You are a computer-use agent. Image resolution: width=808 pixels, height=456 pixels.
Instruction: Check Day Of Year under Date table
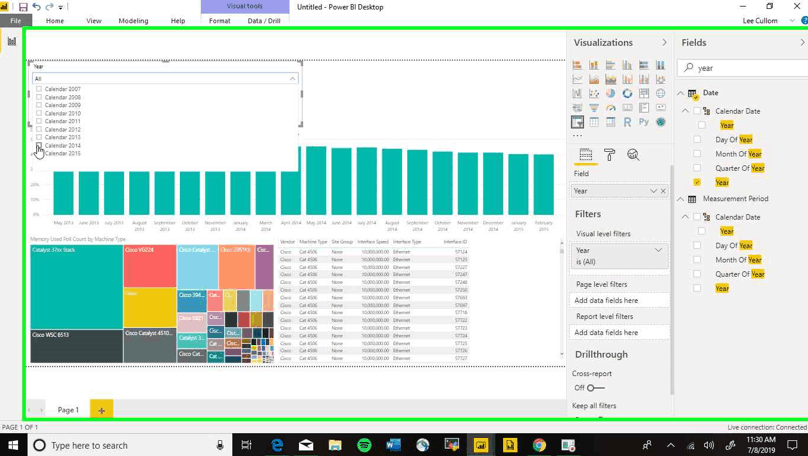(697, 139)
